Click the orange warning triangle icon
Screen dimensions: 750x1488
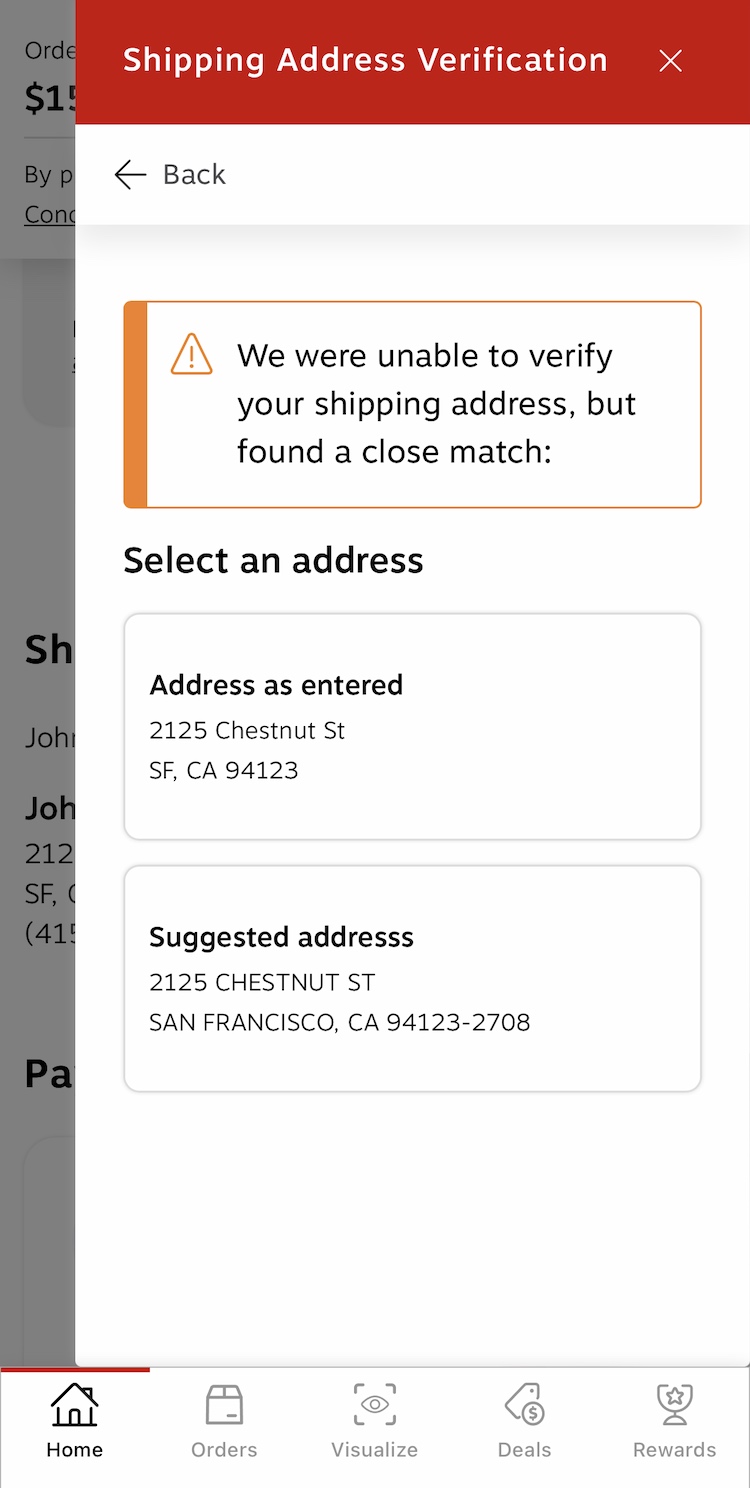[x=191, y=355]
